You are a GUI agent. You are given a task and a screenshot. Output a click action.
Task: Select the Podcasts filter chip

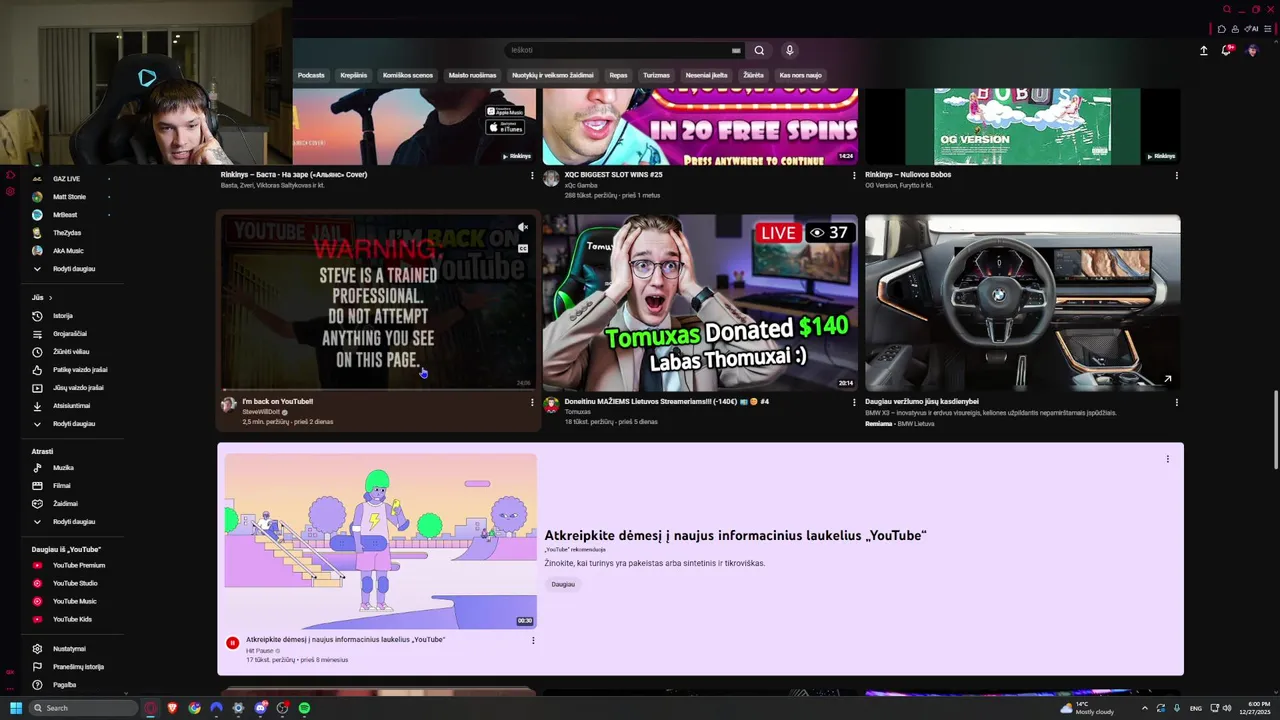[311, 75]
